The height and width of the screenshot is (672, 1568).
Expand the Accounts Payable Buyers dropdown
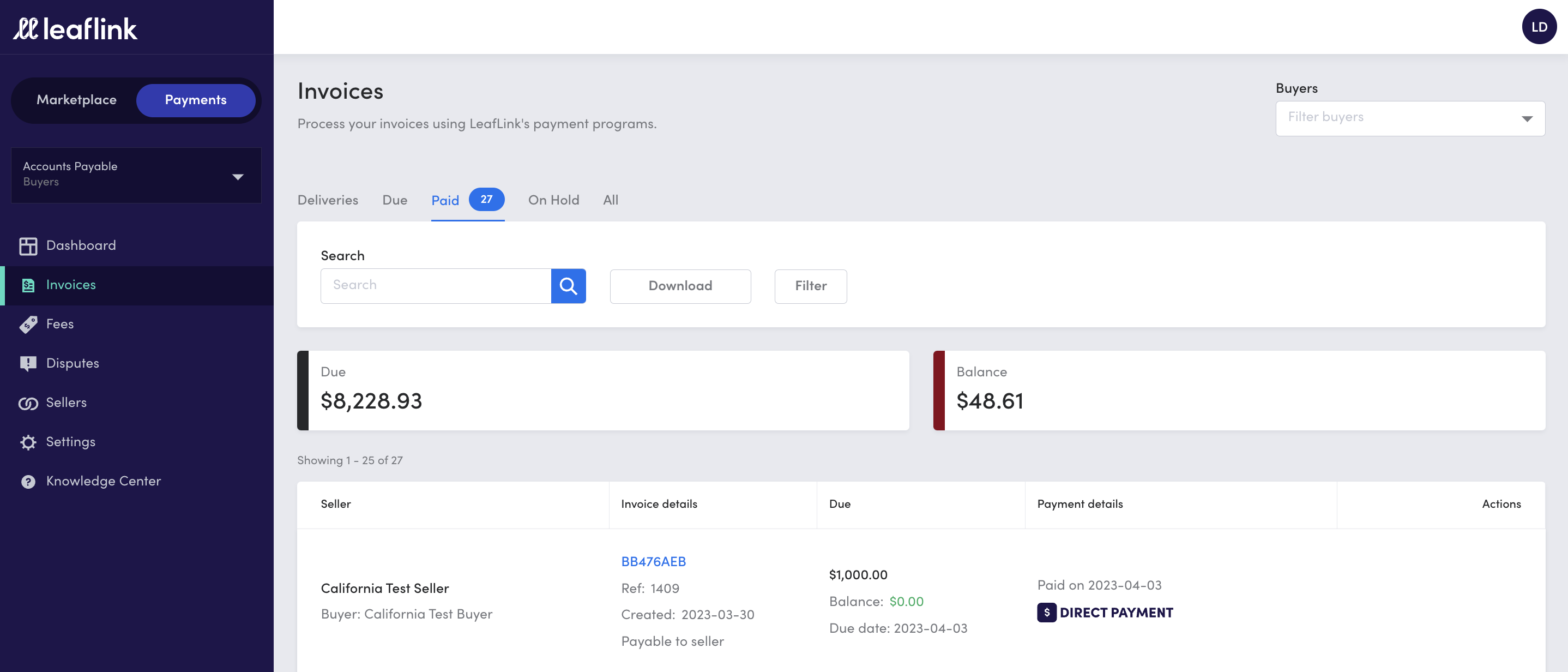136,175
